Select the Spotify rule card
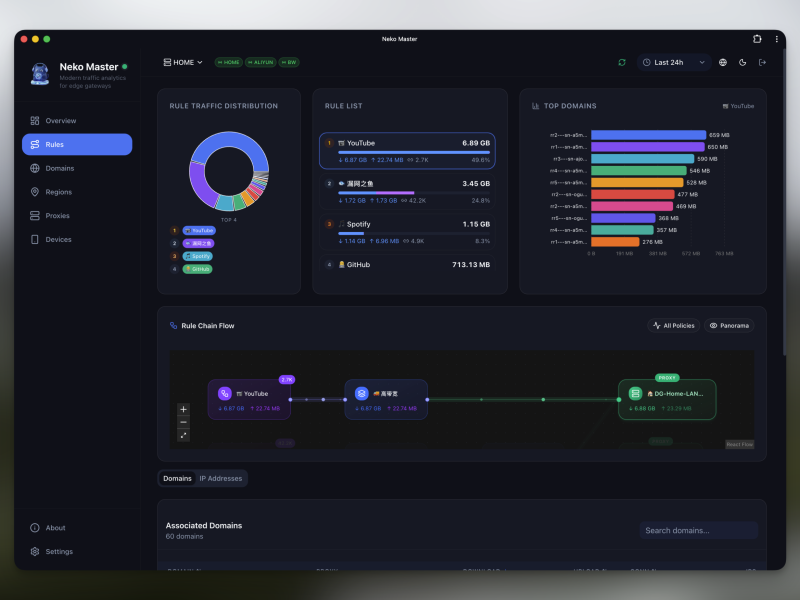 [x=407, y=232]
